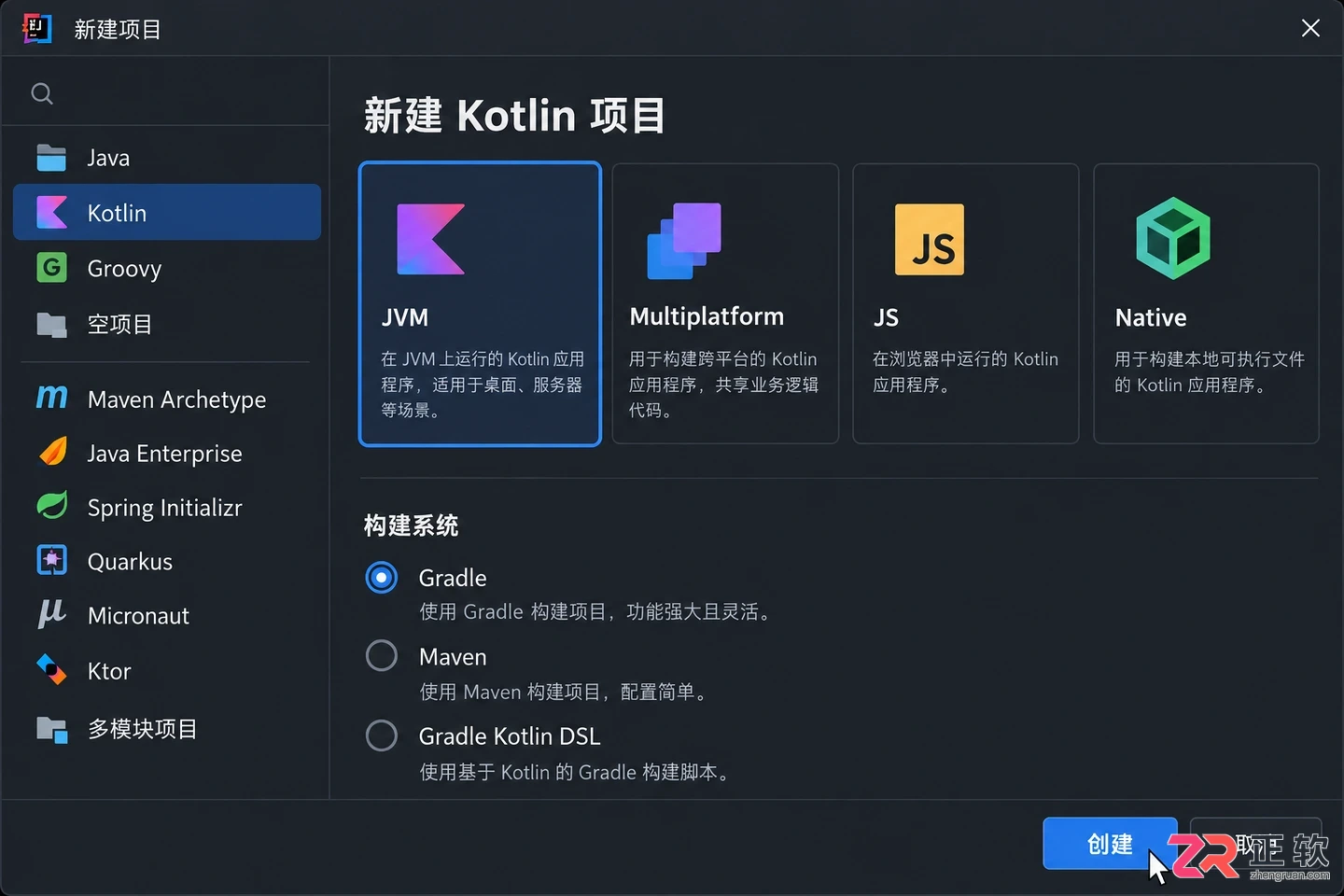The image size is (1344, 896).
Task: Select the Spring Initializr leaf icon
Action: coord(51,506)
